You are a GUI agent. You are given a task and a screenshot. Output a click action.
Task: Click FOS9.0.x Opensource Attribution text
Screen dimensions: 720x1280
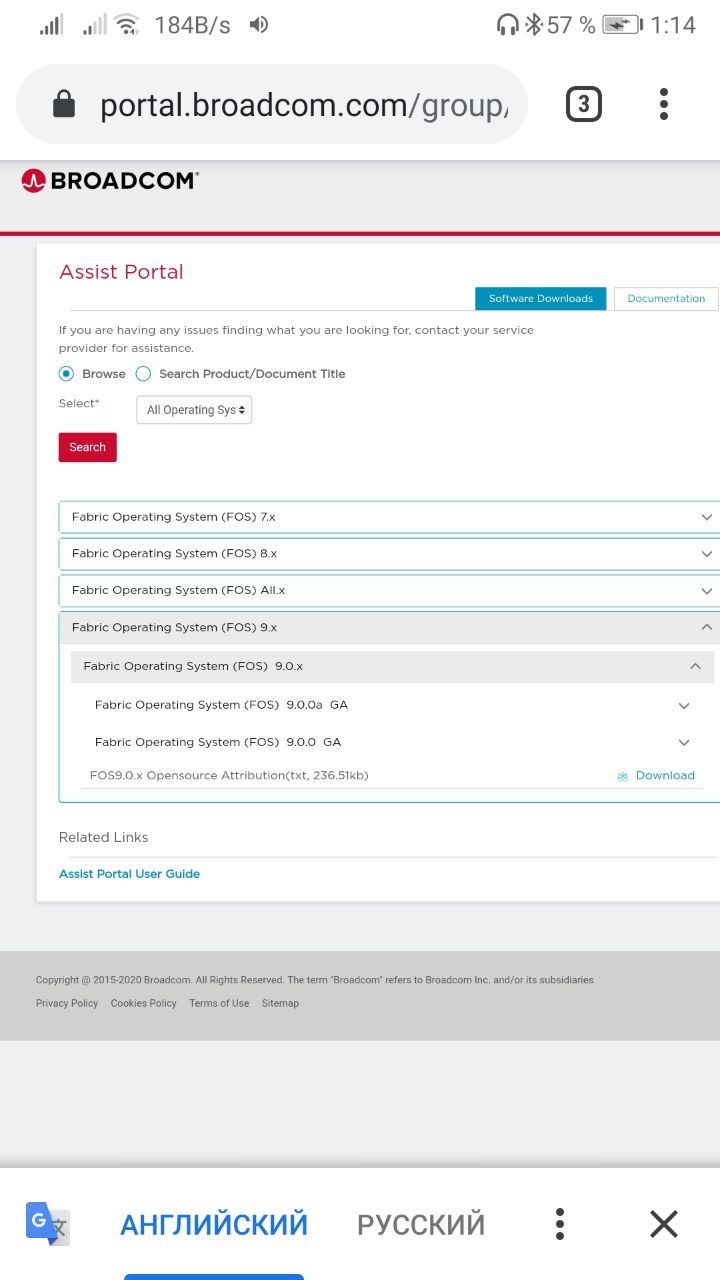pos(229,776)
